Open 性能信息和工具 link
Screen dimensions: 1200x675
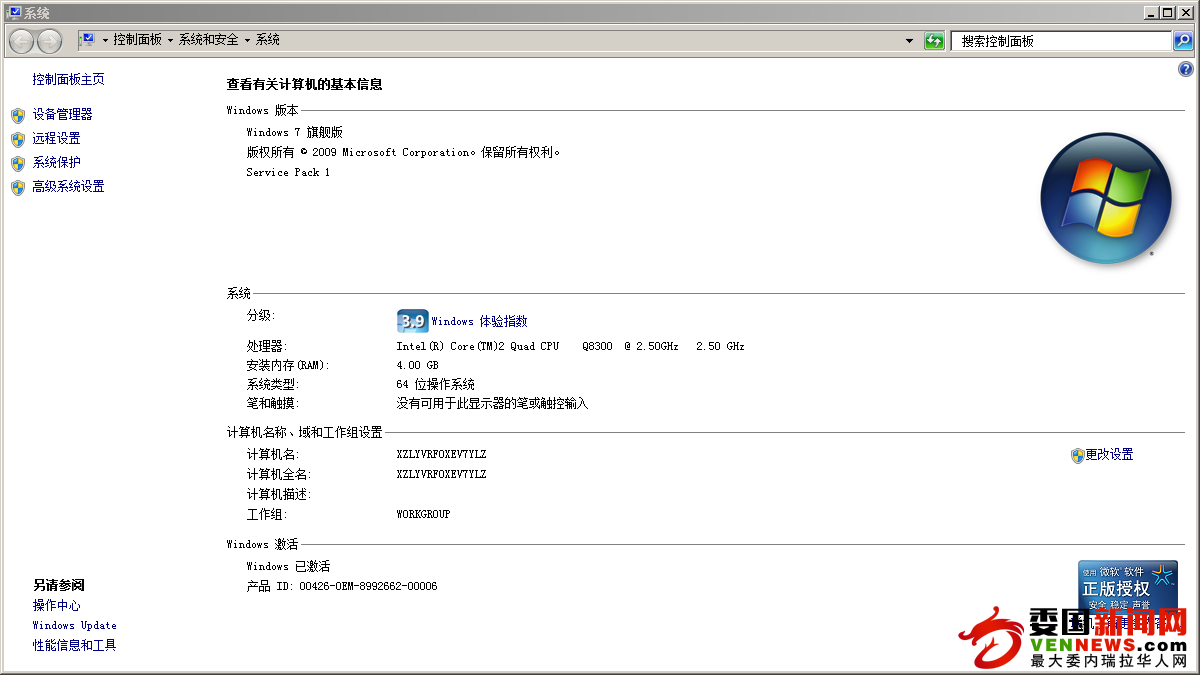point(74,645)
